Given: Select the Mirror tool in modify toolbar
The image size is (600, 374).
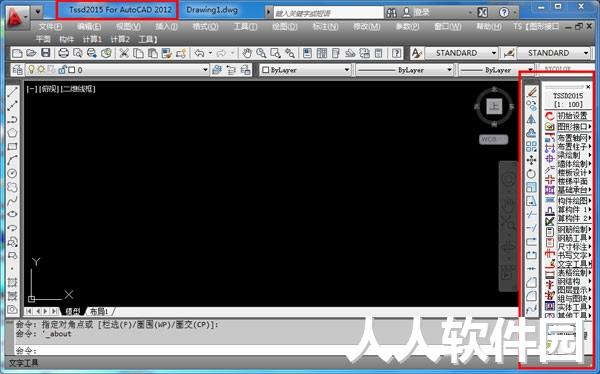Looking at the screenshot, I should 531,119.
